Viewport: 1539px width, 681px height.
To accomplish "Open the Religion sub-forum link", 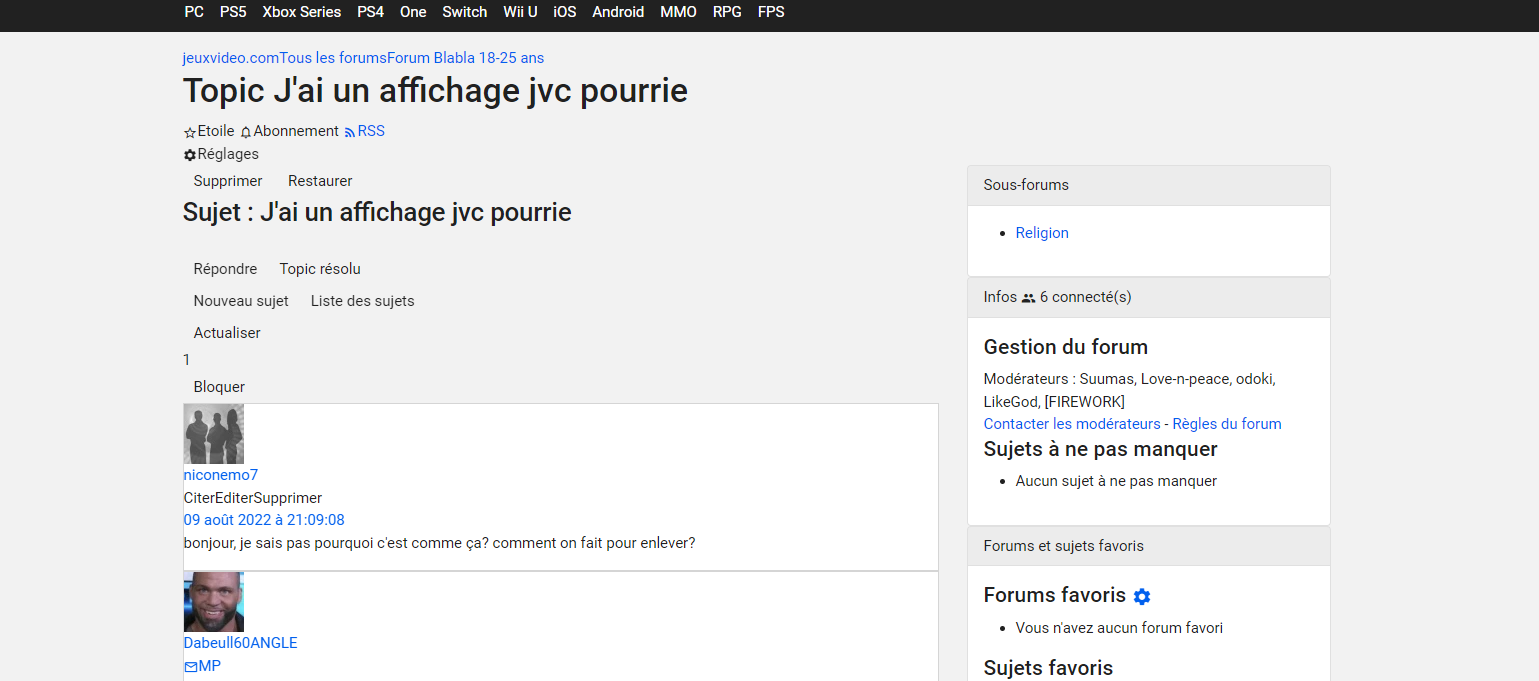I will click(1042, 233).
